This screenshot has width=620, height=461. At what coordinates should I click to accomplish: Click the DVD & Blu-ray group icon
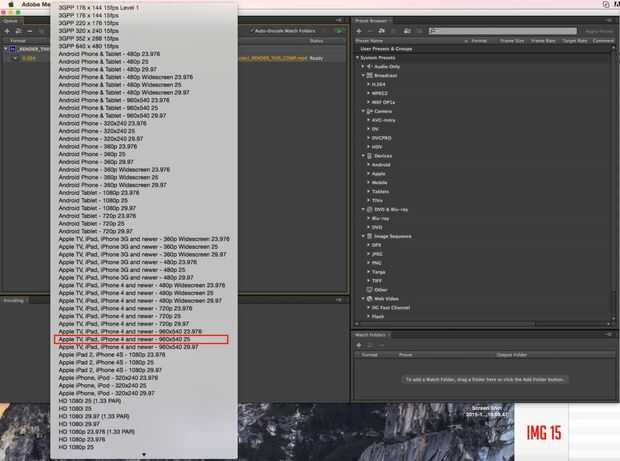(370, 210)
